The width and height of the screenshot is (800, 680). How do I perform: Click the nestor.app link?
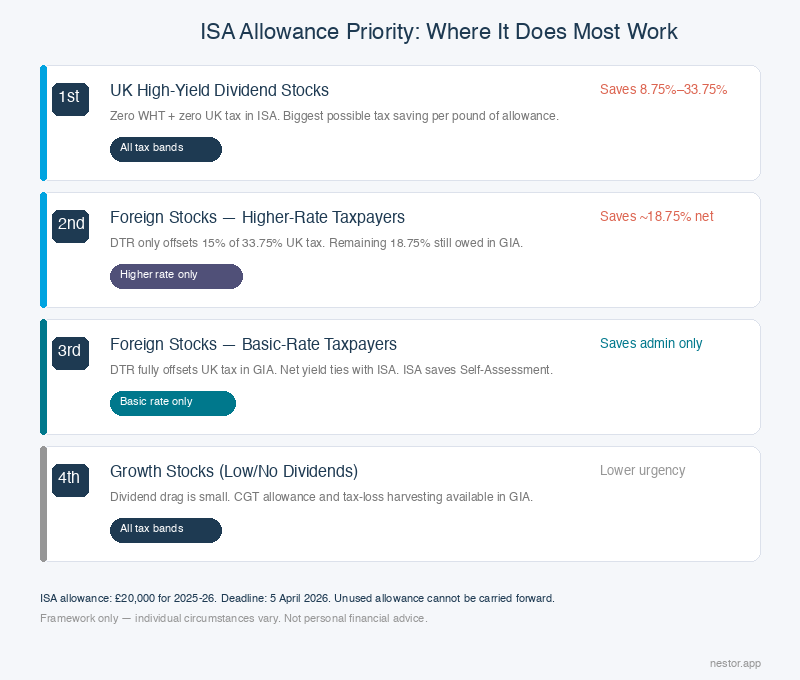pos(734,663)
